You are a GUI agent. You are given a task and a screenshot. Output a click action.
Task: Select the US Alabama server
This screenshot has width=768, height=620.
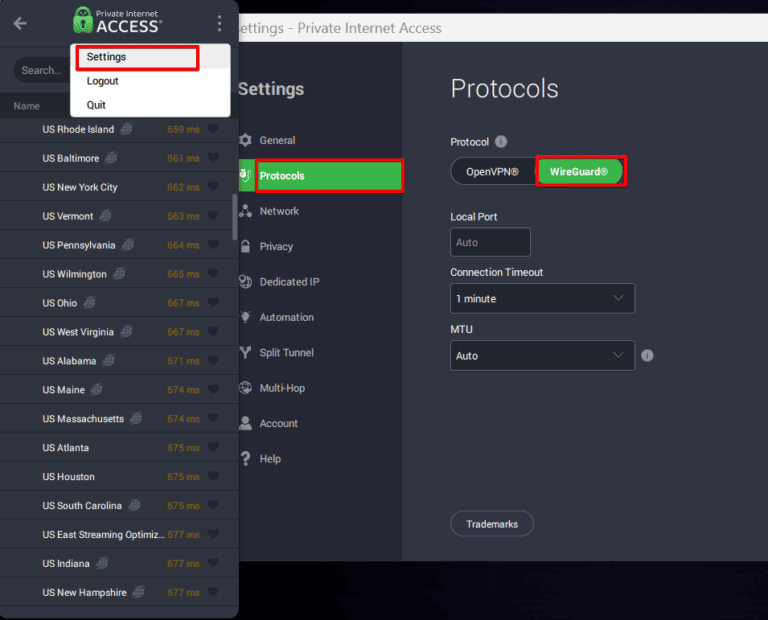[119, 360]
